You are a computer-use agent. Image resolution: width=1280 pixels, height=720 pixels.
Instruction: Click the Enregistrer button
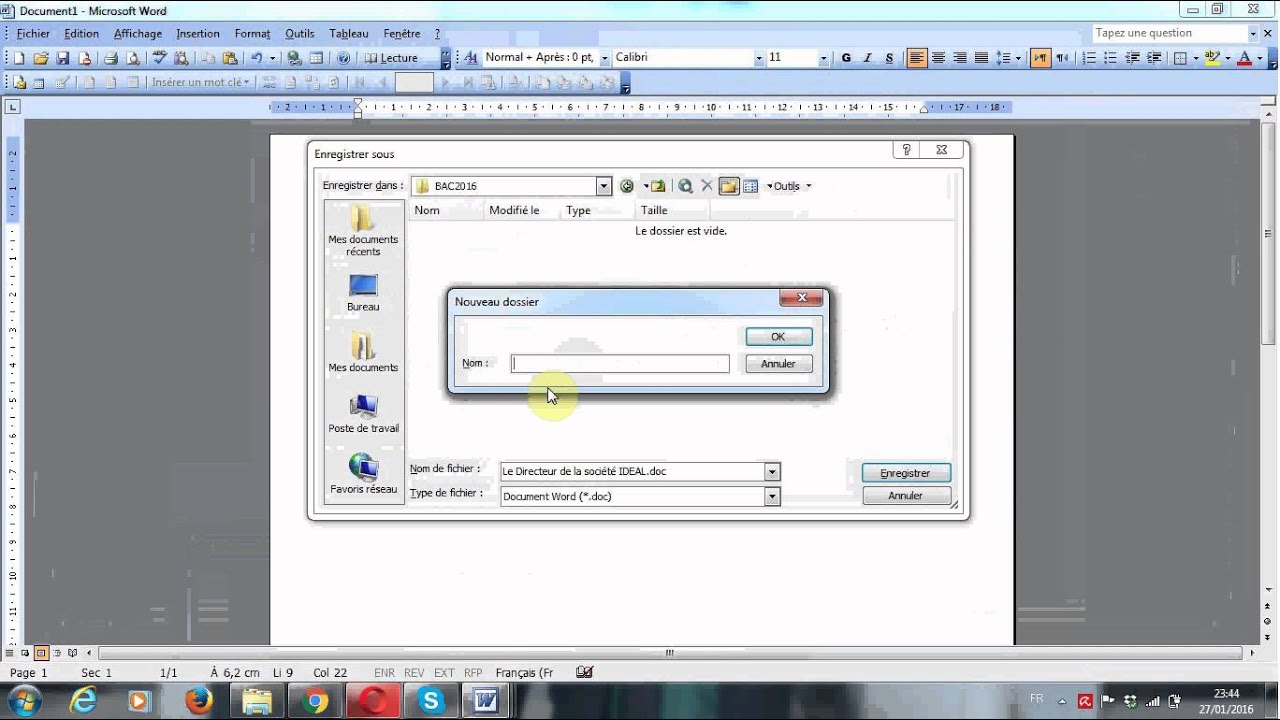coord(905,473)
